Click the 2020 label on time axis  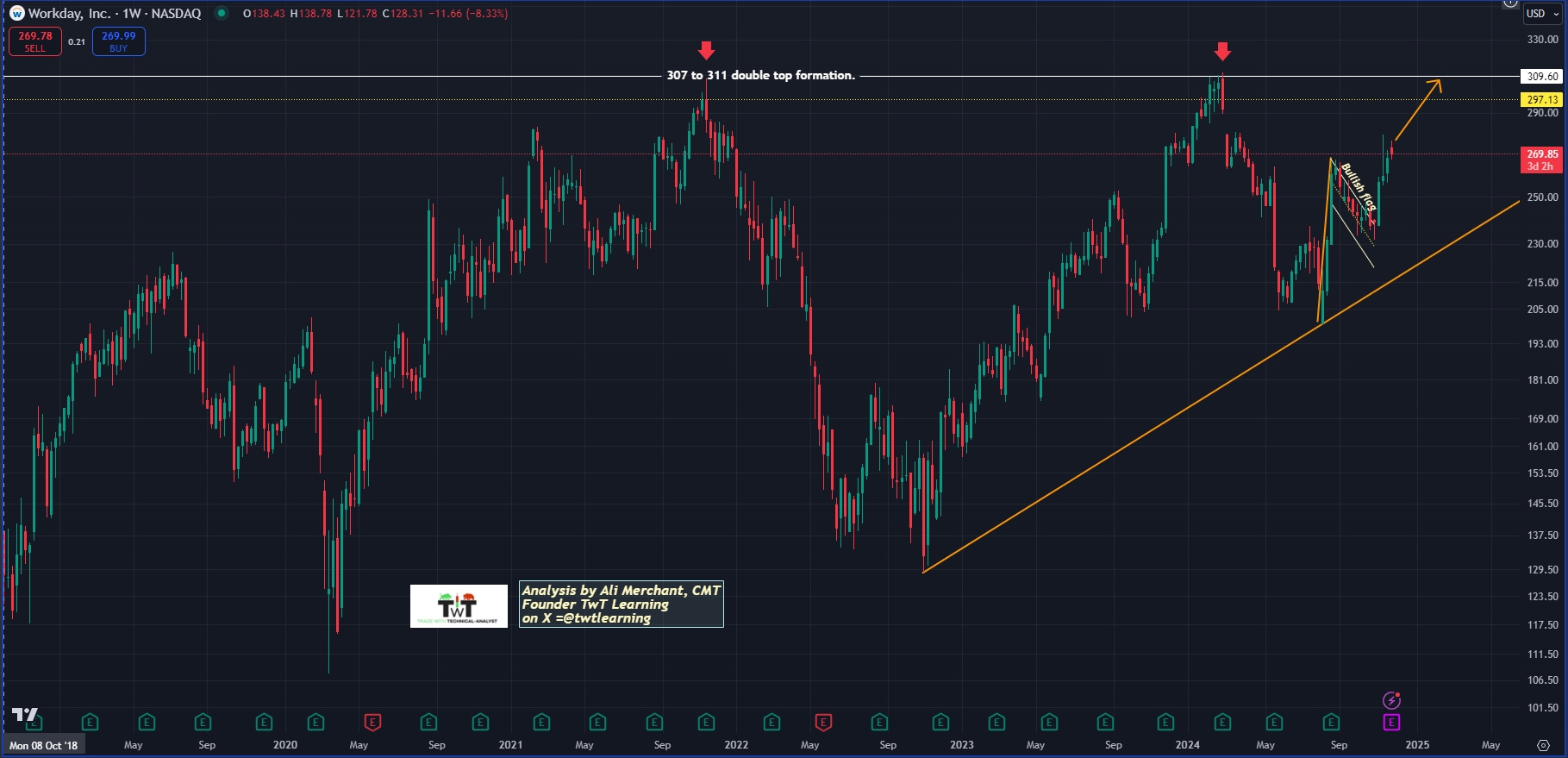(285, 745)
